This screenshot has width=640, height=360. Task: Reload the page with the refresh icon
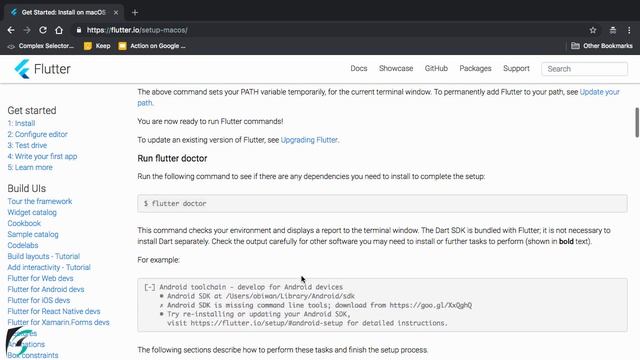(x=43, y=30)
